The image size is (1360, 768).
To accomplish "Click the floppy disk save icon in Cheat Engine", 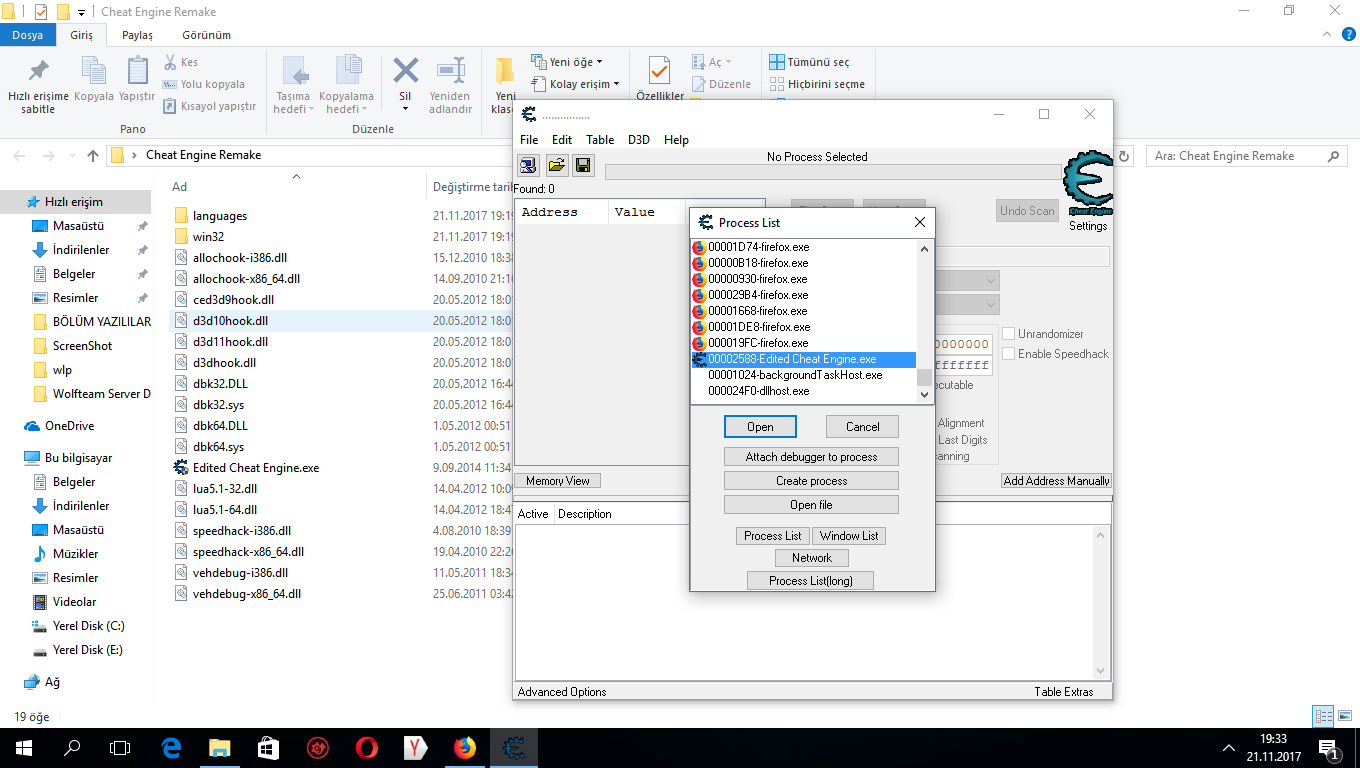I will pyautogui.click(x=583, y=165).
